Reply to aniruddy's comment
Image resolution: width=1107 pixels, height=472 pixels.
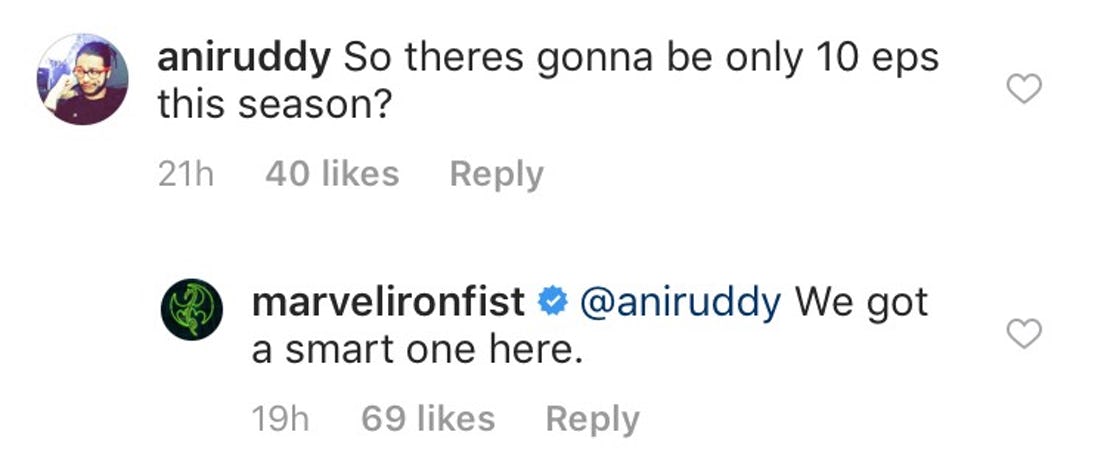[497, 174]
